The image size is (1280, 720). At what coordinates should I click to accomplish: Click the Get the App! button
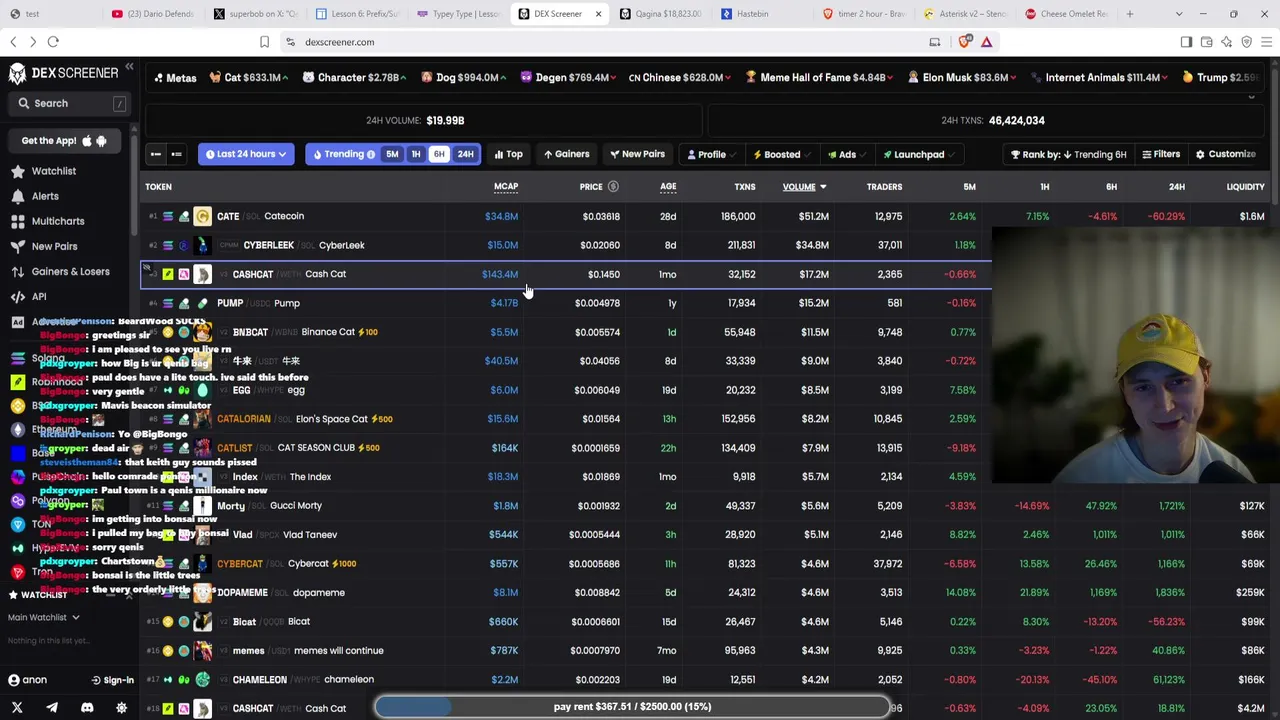[64, 141]
